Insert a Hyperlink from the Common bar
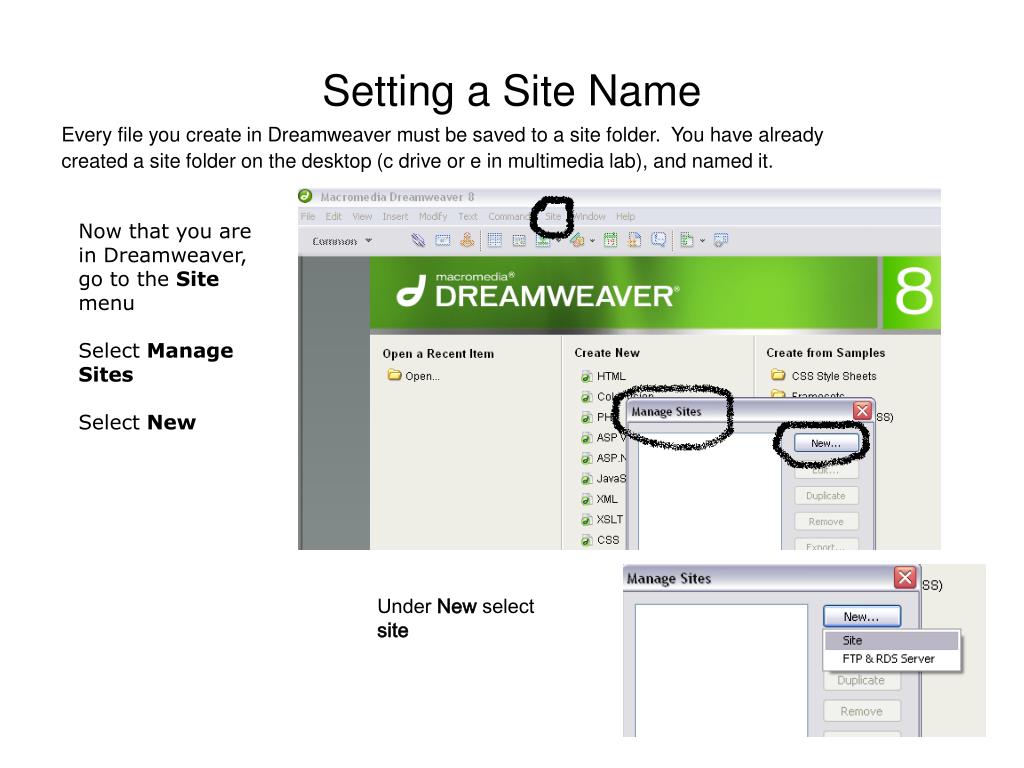This screenshot has height=768, width=1024. pos(418,240)
